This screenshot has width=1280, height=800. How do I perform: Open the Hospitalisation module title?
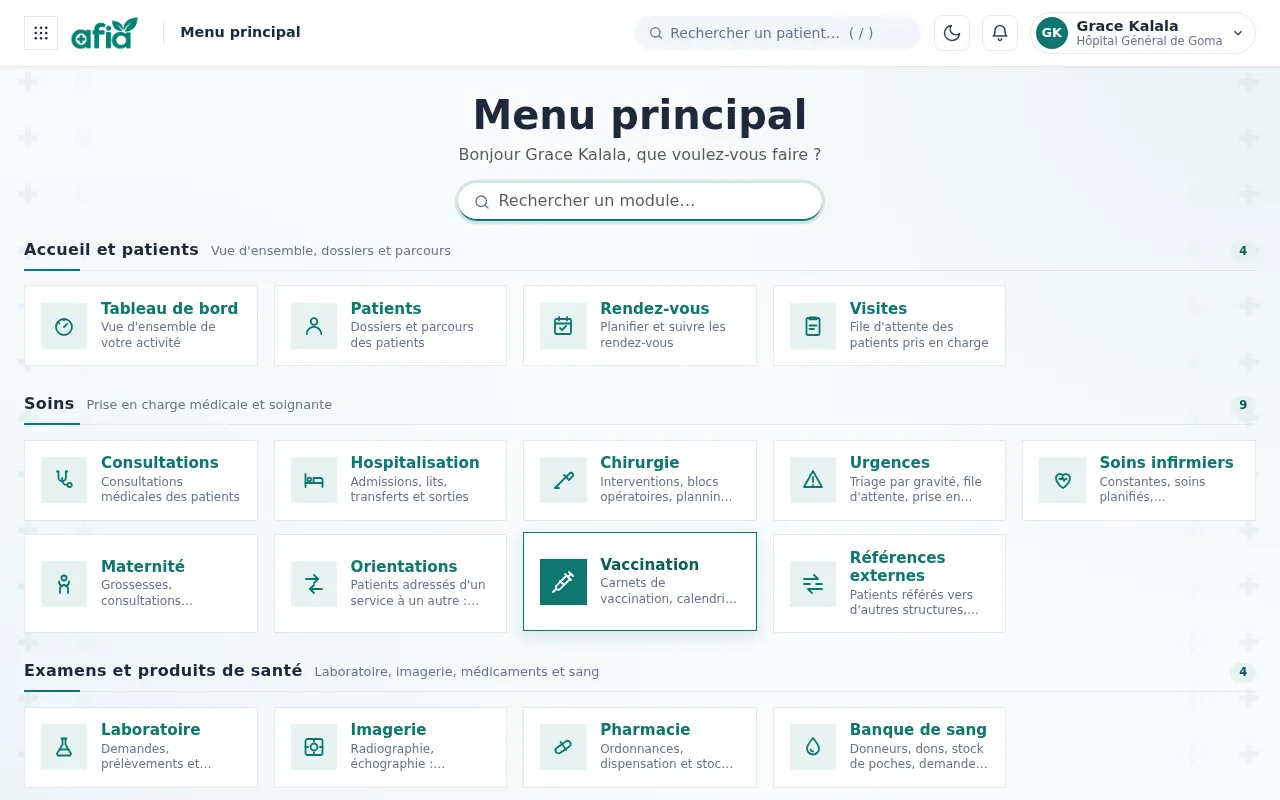pos(415,462)
